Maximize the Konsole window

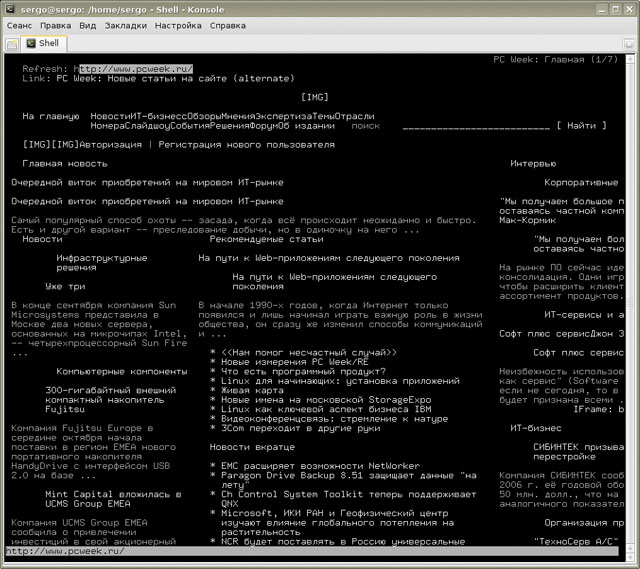coord(616,9)
